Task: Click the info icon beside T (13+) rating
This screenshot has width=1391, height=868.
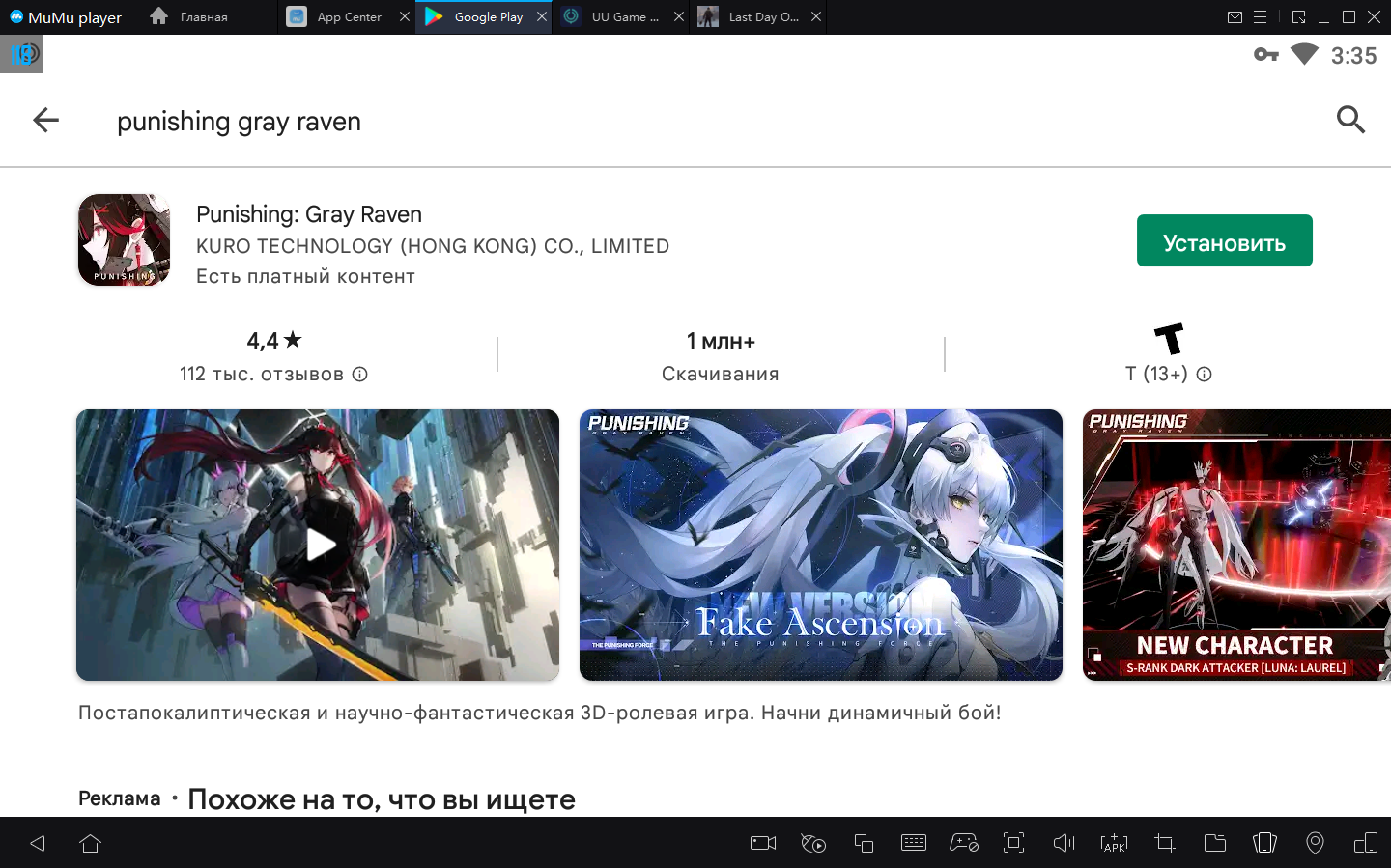Action: pos(1205,374)
